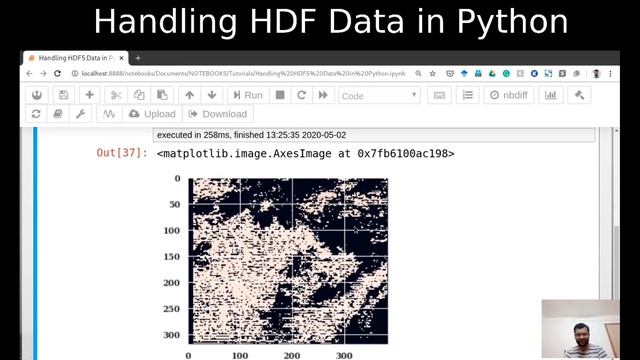Click the localhost address bar
Viewport: 640px width, 360px height.
click(x=243, y=73)
